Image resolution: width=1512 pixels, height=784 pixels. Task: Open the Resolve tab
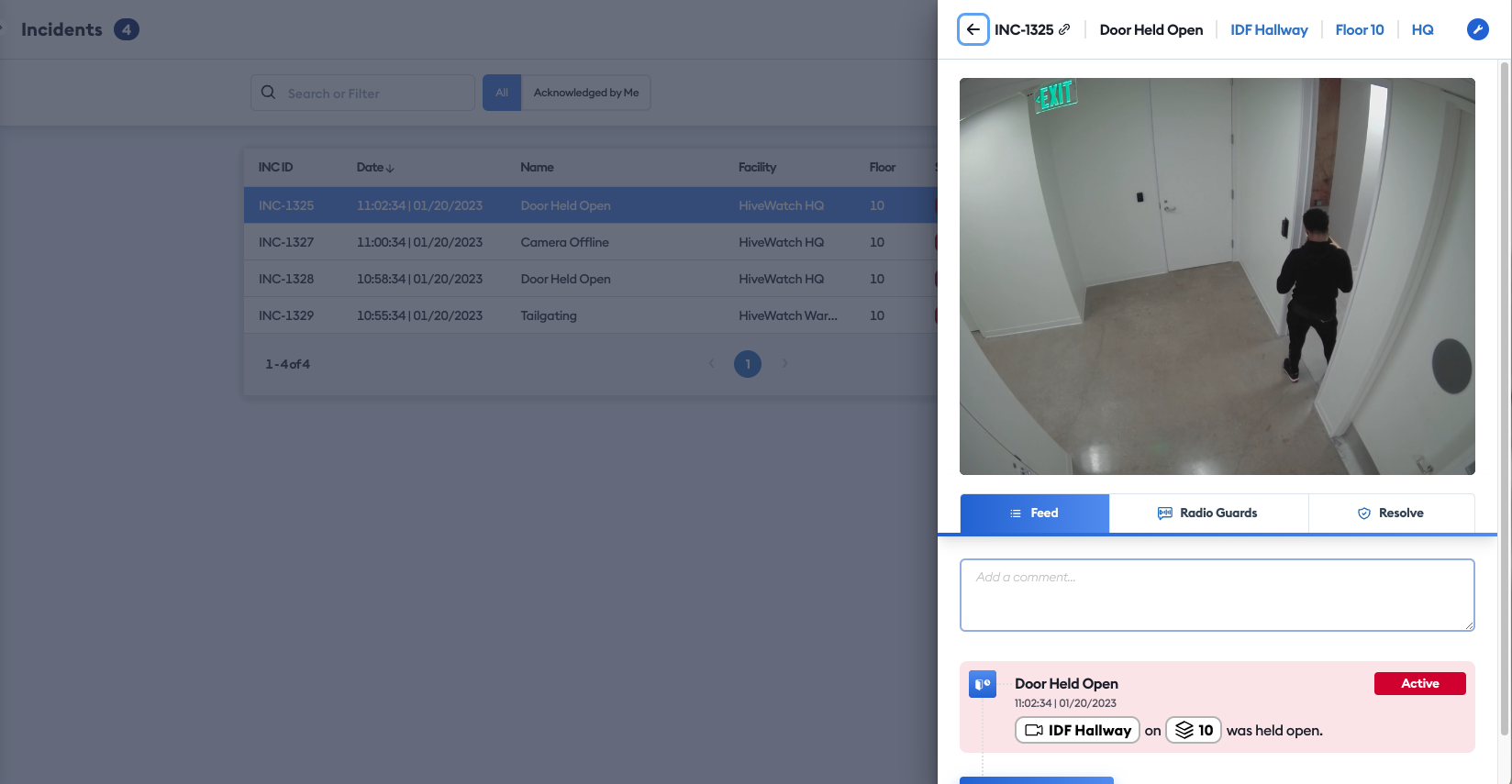(x=1391, y=513)
